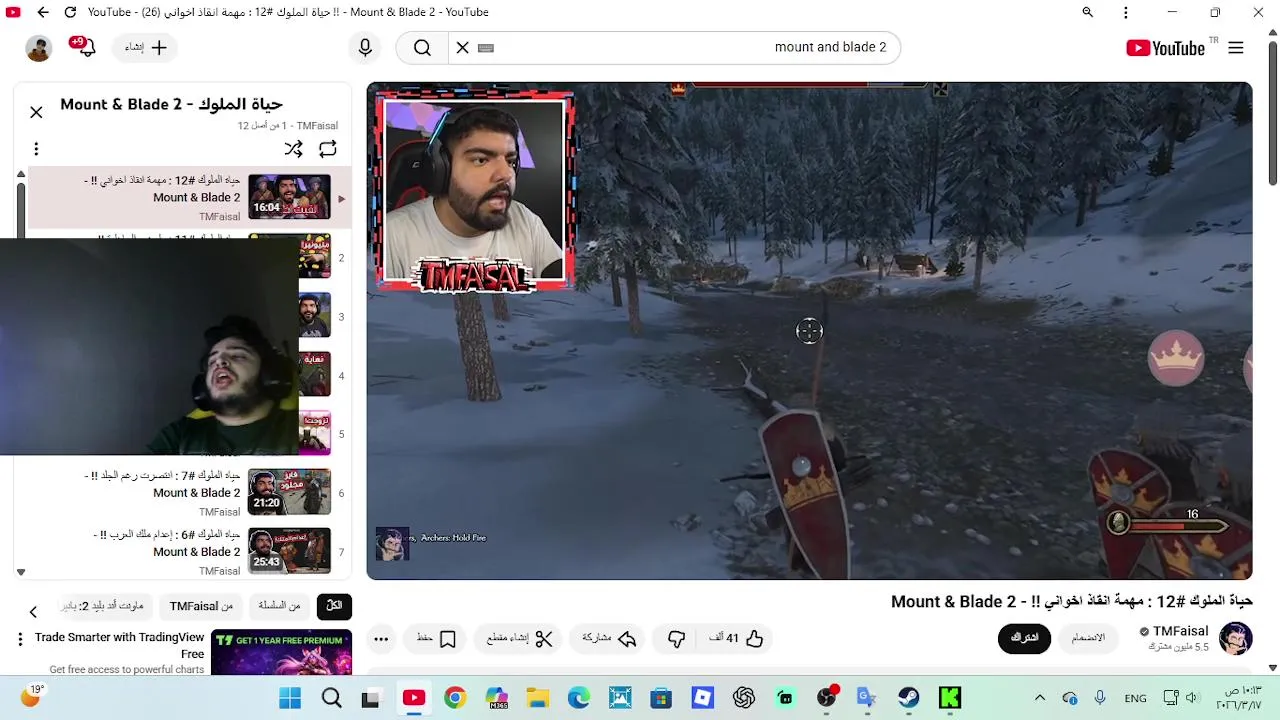
Task: Open ChatGPT from the taskbar
Action: pos(743,698)
